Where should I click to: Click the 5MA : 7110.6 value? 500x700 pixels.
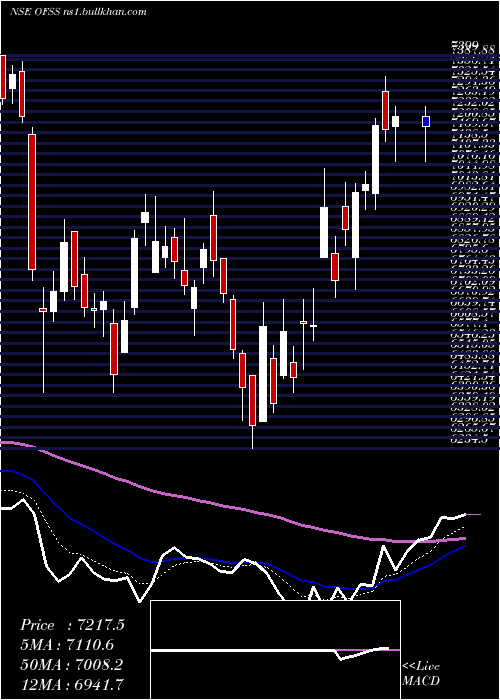tap(67, 645)
